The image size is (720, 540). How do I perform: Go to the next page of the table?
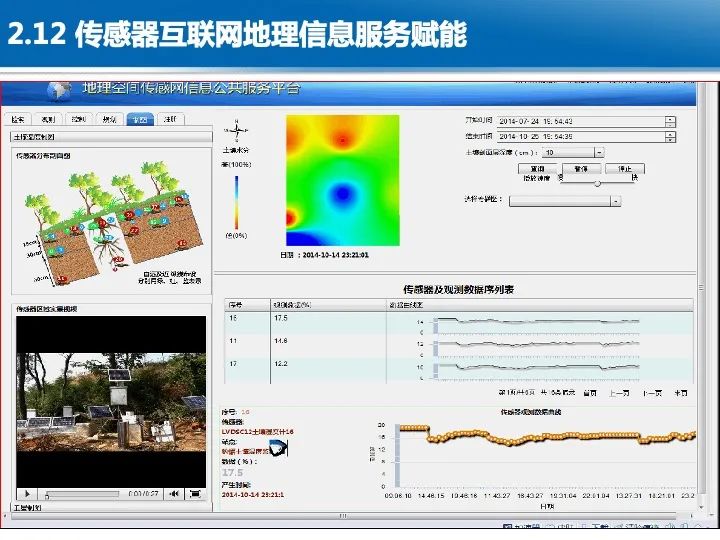point(652,393)
